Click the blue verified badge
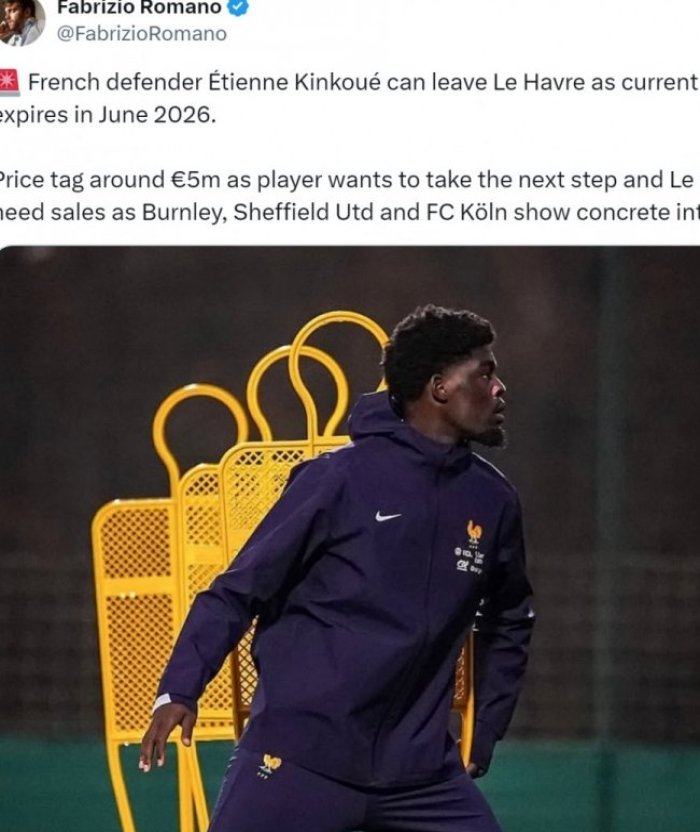Viewport: 700px width, 832px height. (237, 7)
